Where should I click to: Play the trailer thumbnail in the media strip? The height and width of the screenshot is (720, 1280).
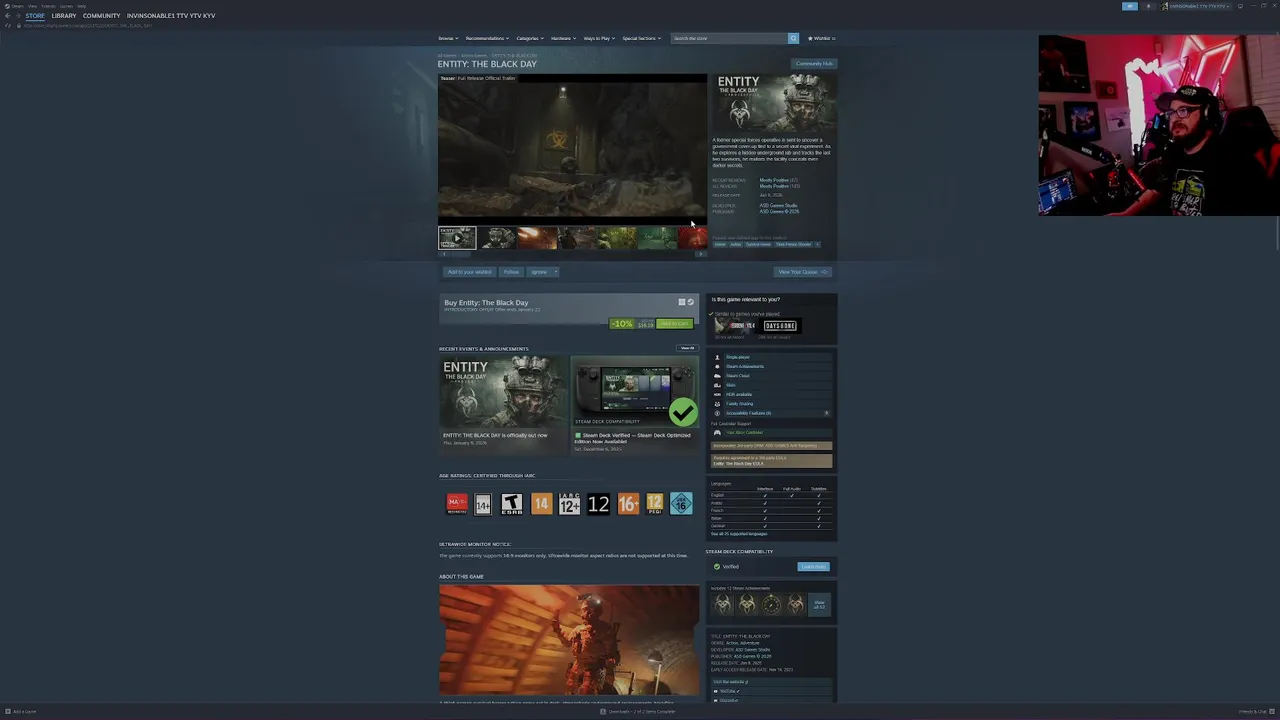[x=457, y=238]
